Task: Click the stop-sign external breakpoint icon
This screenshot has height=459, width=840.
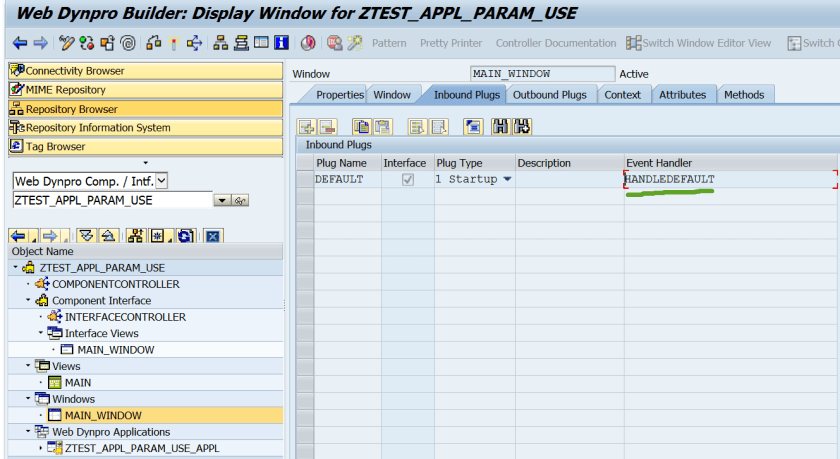Action: pyautogui.click(x=335, y=43)
